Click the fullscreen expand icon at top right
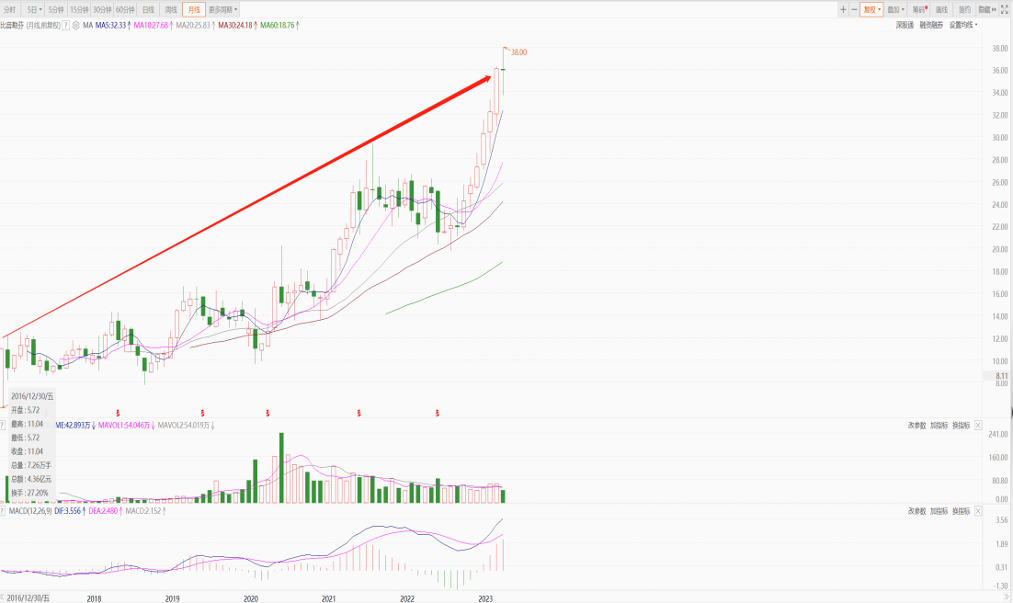 coord(1004,9)
